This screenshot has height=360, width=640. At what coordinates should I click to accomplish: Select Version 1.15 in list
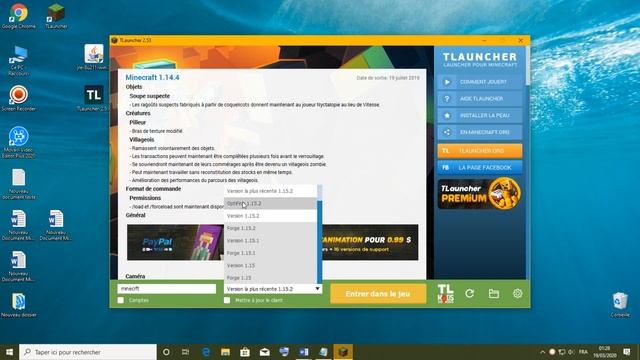pyautogui.click(x=270, y=265)
